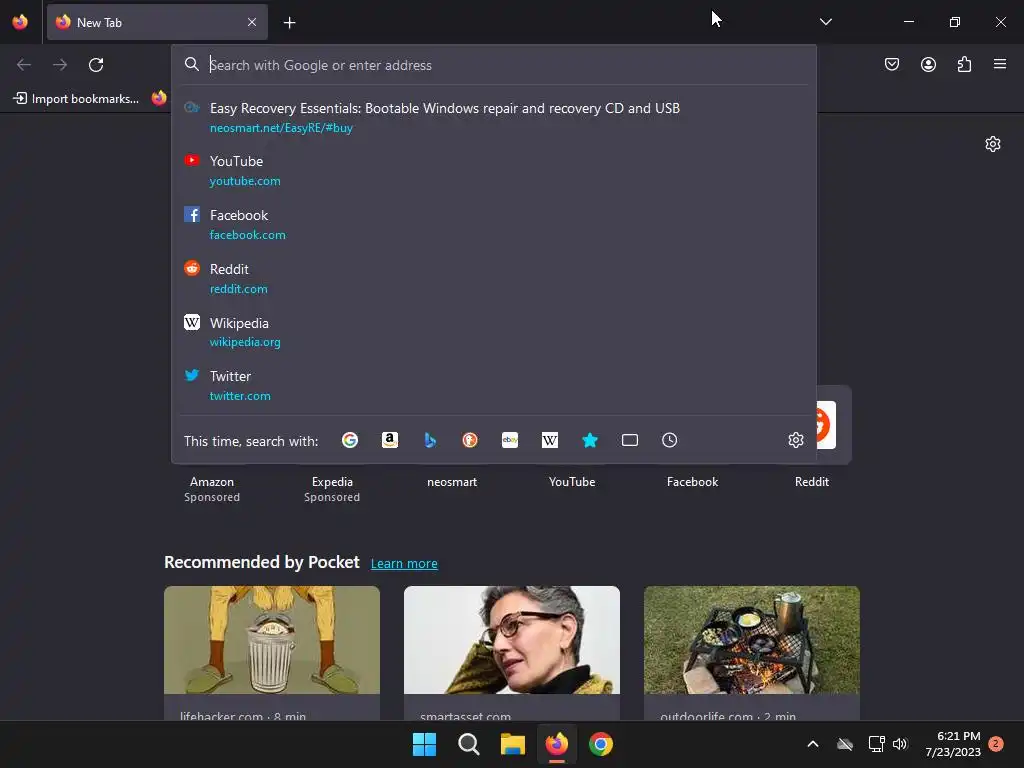The width and height of the screenshot is (1024, 768).
Task: Open Windows Start menu
Action: click(x=424, y=744)
